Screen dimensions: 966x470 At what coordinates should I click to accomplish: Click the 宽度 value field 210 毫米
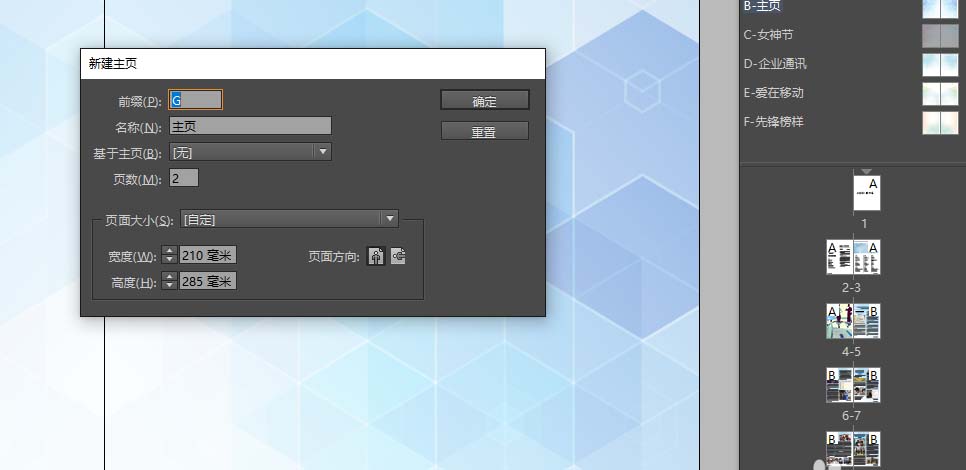(208, 255)
